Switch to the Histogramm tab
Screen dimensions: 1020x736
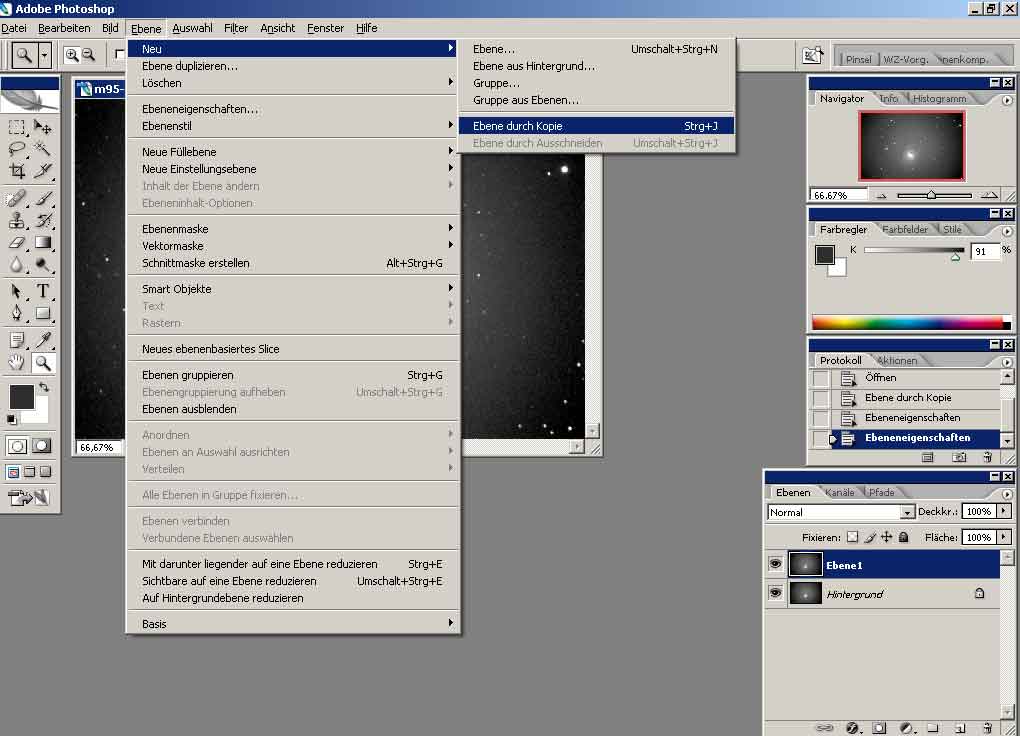(x=939, y=98)
